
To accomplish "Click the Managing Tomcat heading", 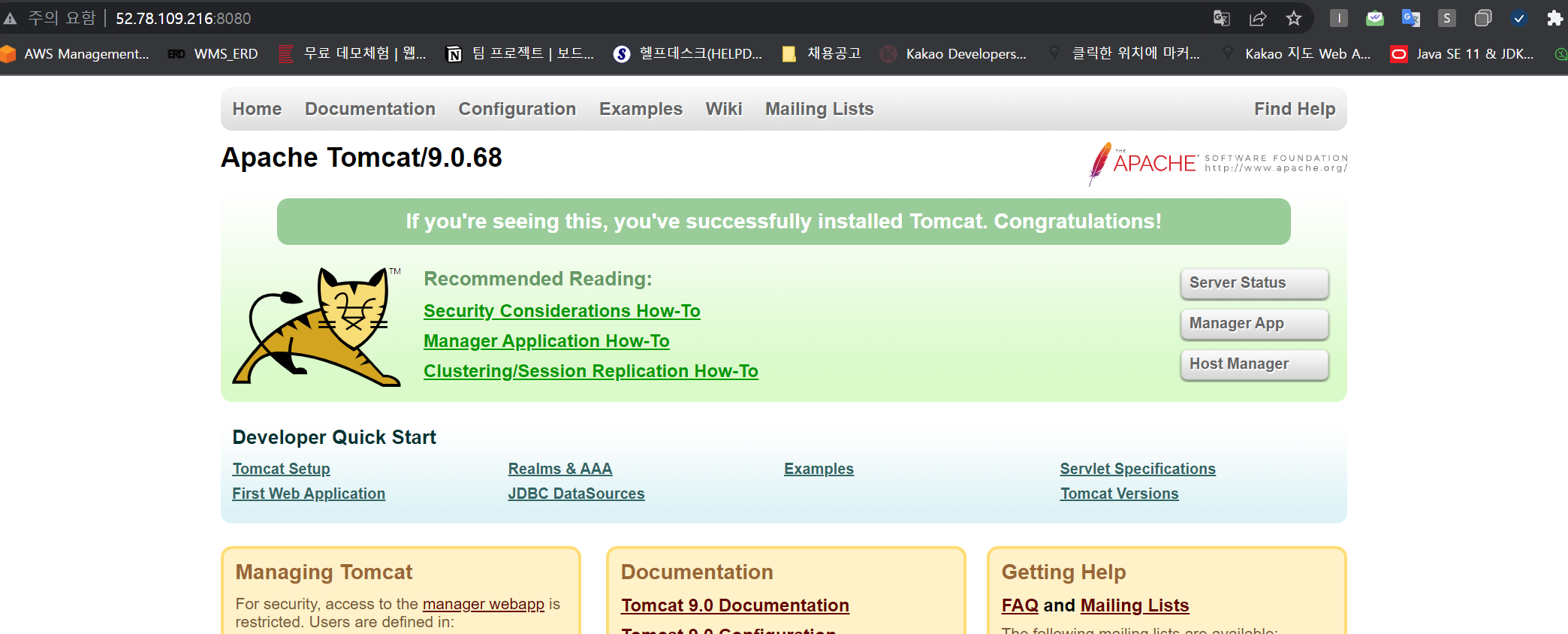I will (x=324, y=572).
